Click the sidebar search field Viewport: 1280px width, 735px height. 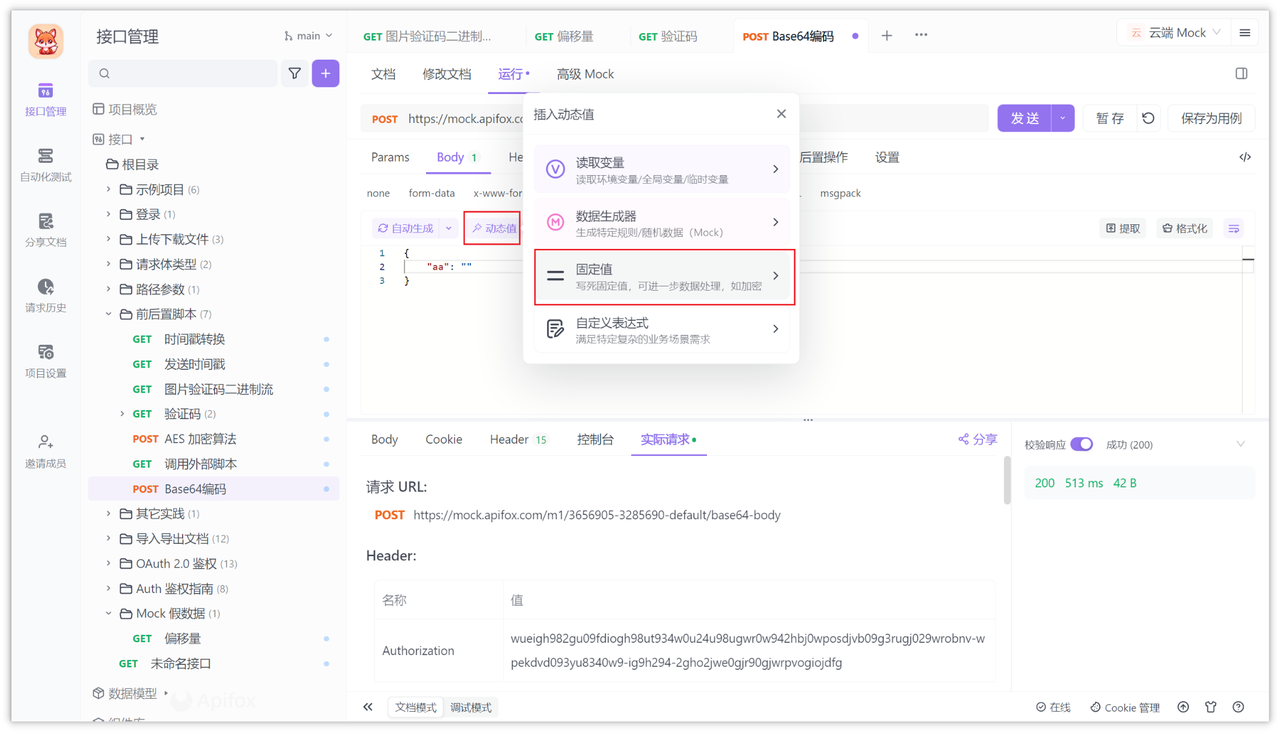pos(183,73)
